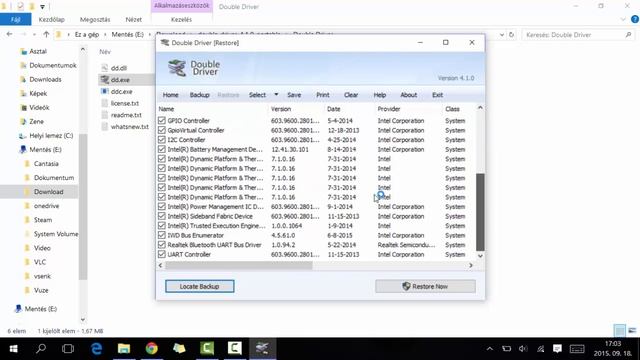Click Save in Double Driver toolbar
The height and width of the screenshot is (360, 640).
(294, 95)
